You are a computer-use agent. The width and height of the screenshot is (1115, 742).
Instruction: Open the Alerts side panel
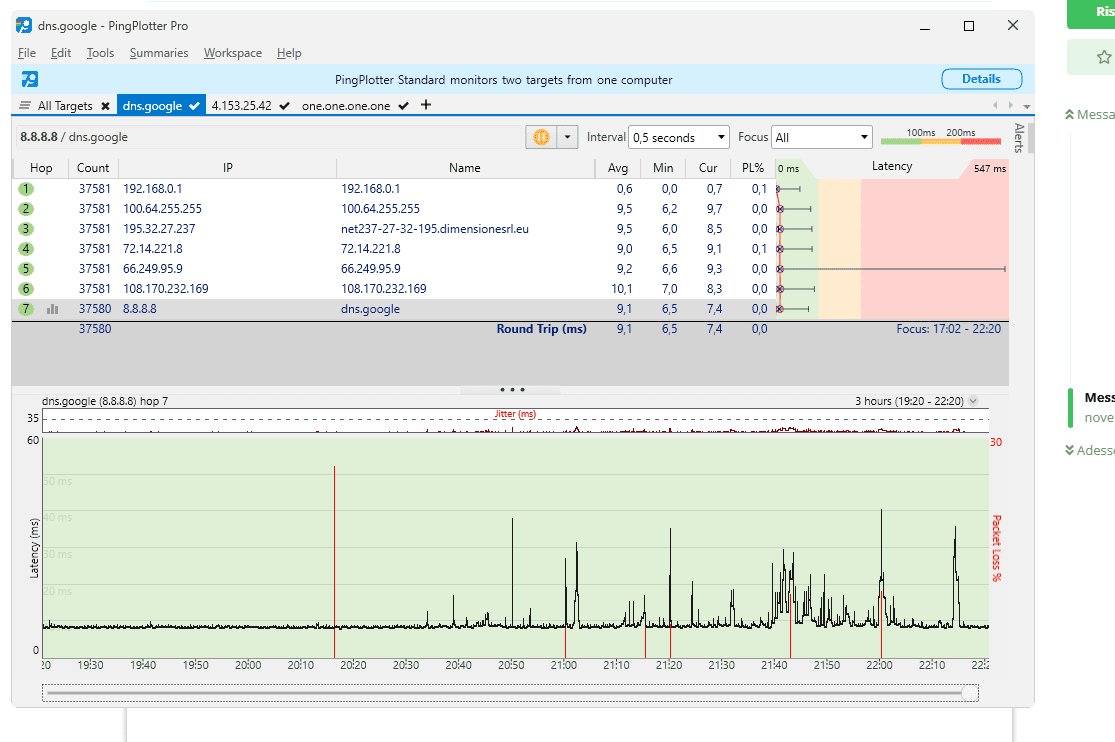click(1019, 136)
